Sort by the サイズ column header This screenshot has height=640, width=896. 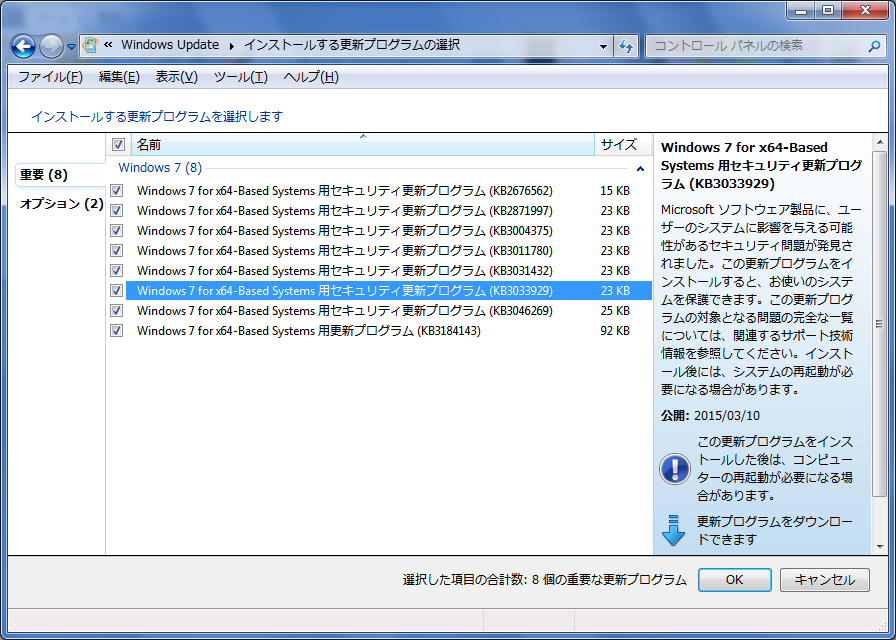[x=618, y=145]
